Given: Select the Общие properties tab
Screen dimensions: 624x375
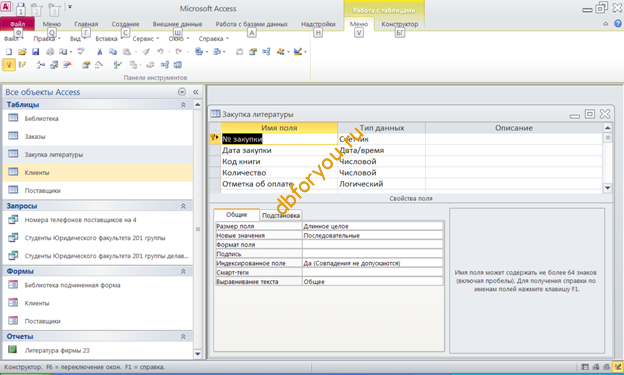Looking at the screenshot, I should (236, 215).
